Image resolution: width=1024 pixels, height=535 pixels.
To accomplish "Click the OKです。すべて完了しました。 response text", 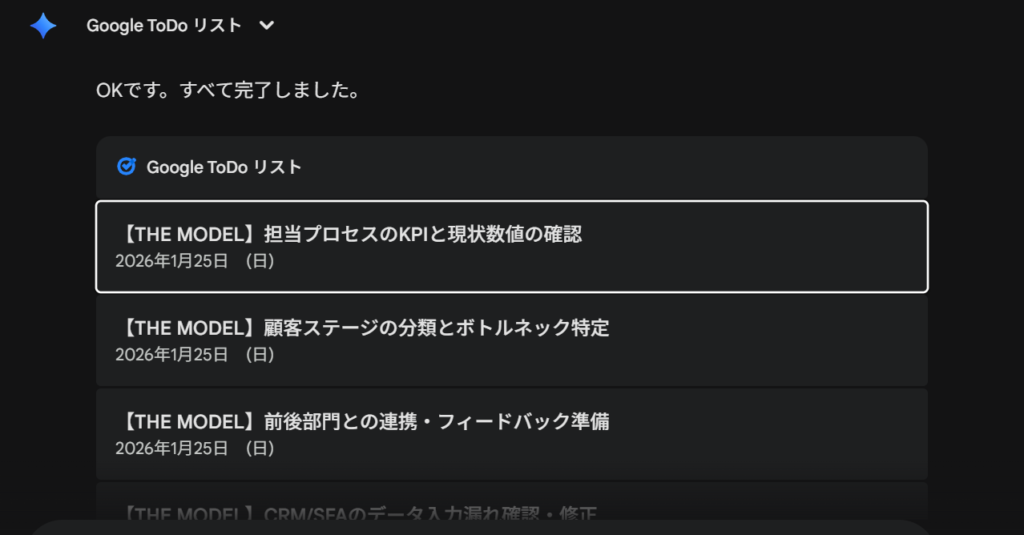I will (x=227, y=91).
